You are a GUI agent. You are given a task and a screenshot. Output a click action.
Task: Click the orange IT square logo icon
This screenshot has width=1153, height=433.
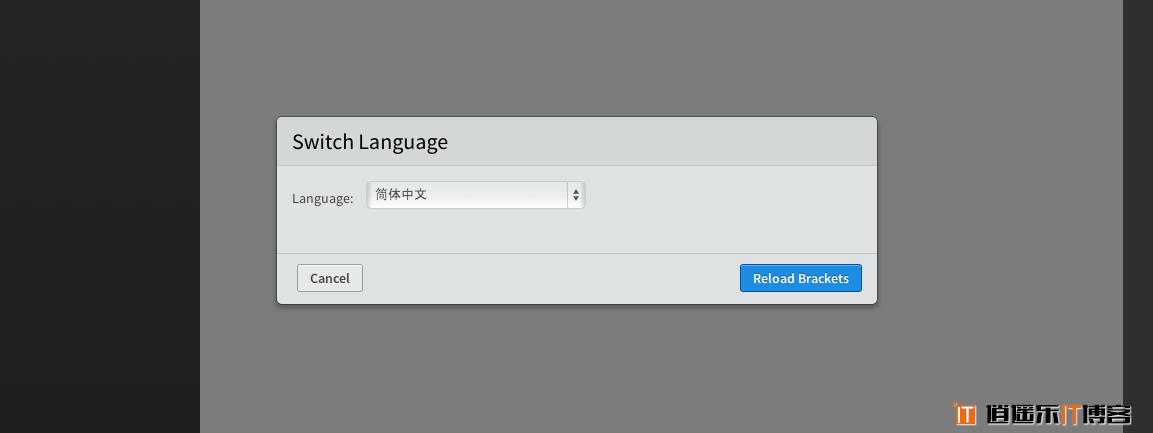pos(965,413)
